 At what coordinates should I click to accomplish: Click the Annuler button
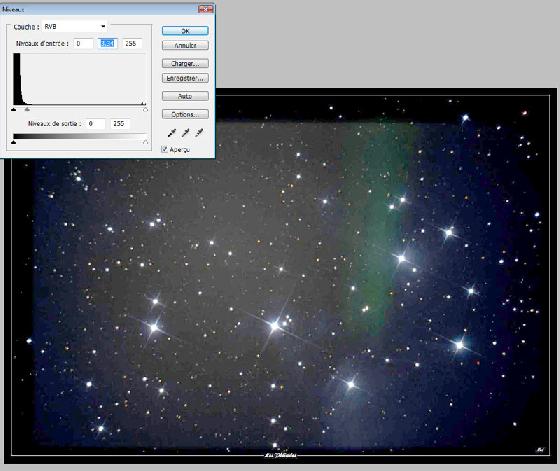click(185, 46)
